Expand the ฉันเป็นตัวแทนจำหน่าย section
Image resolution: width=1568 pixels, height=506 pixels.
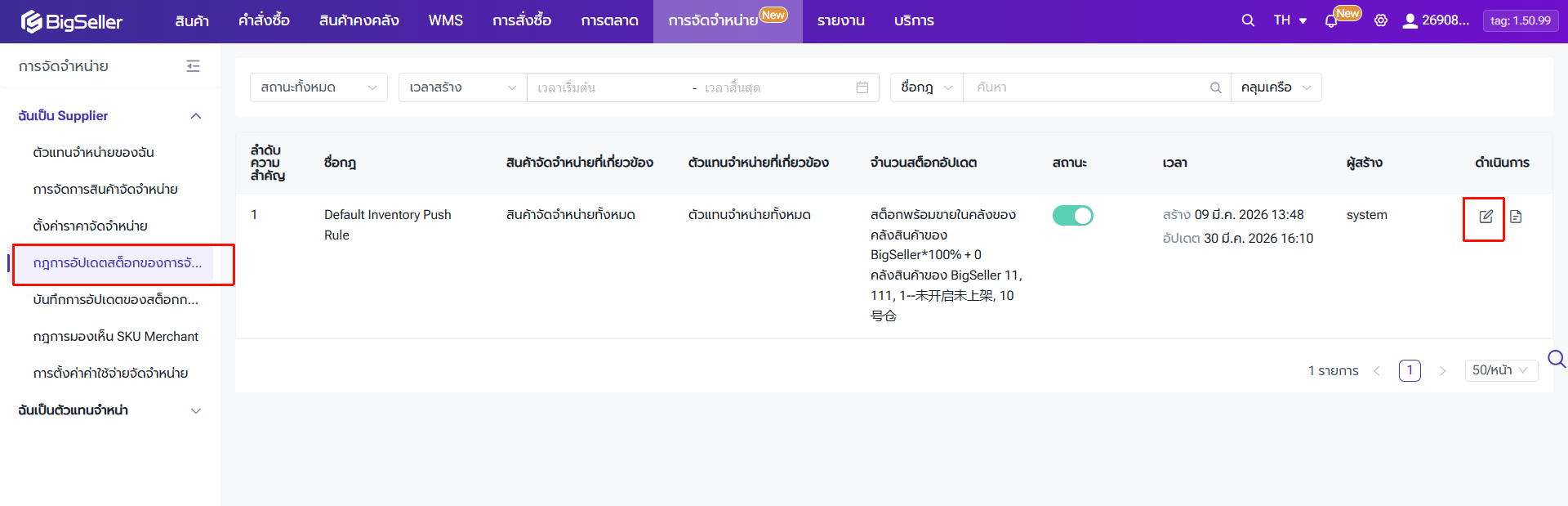(x=195, y=410)
